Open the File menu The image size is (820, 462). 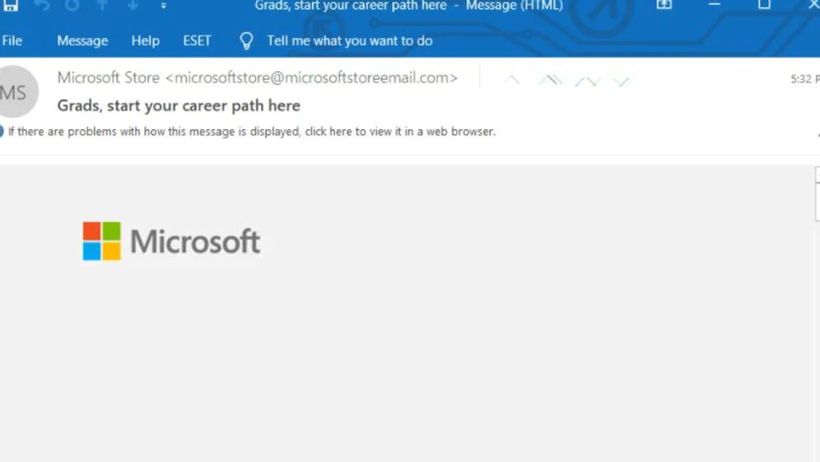(x=12, y=41)
